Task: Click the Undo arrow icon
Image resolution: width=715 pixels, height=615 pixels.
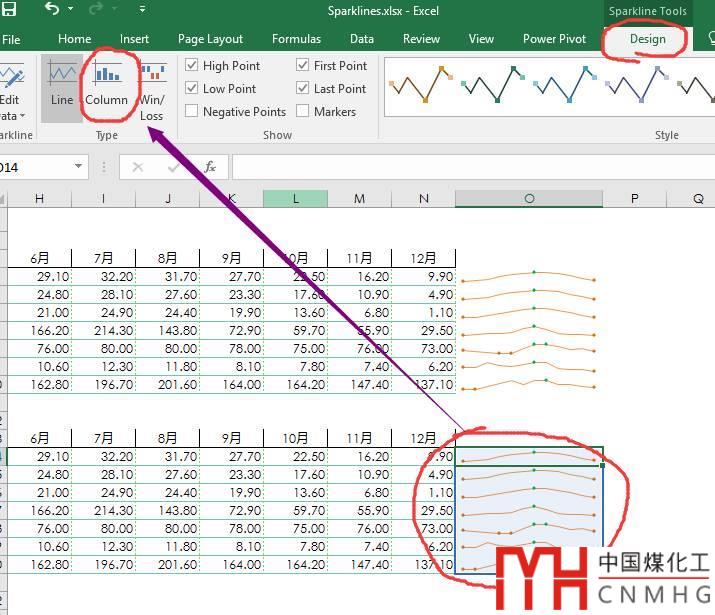Action: coord(51,10)
